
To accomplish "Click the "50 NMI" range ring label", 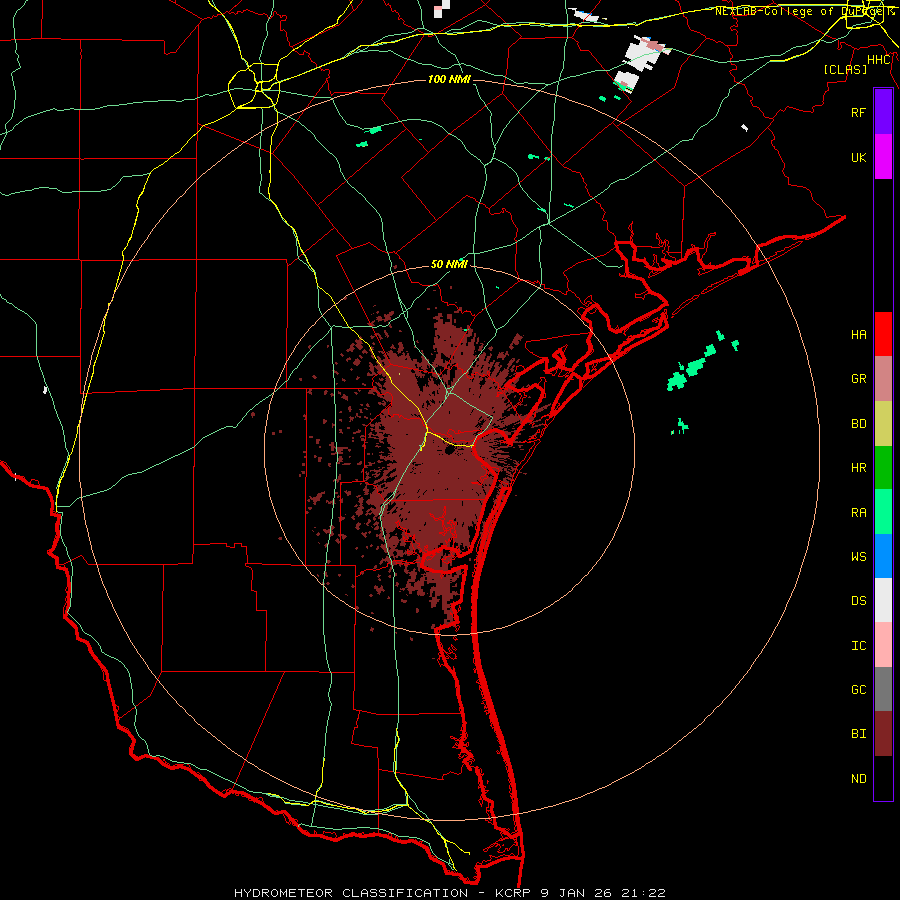I will pyautogui.click(x=449, y=264).
